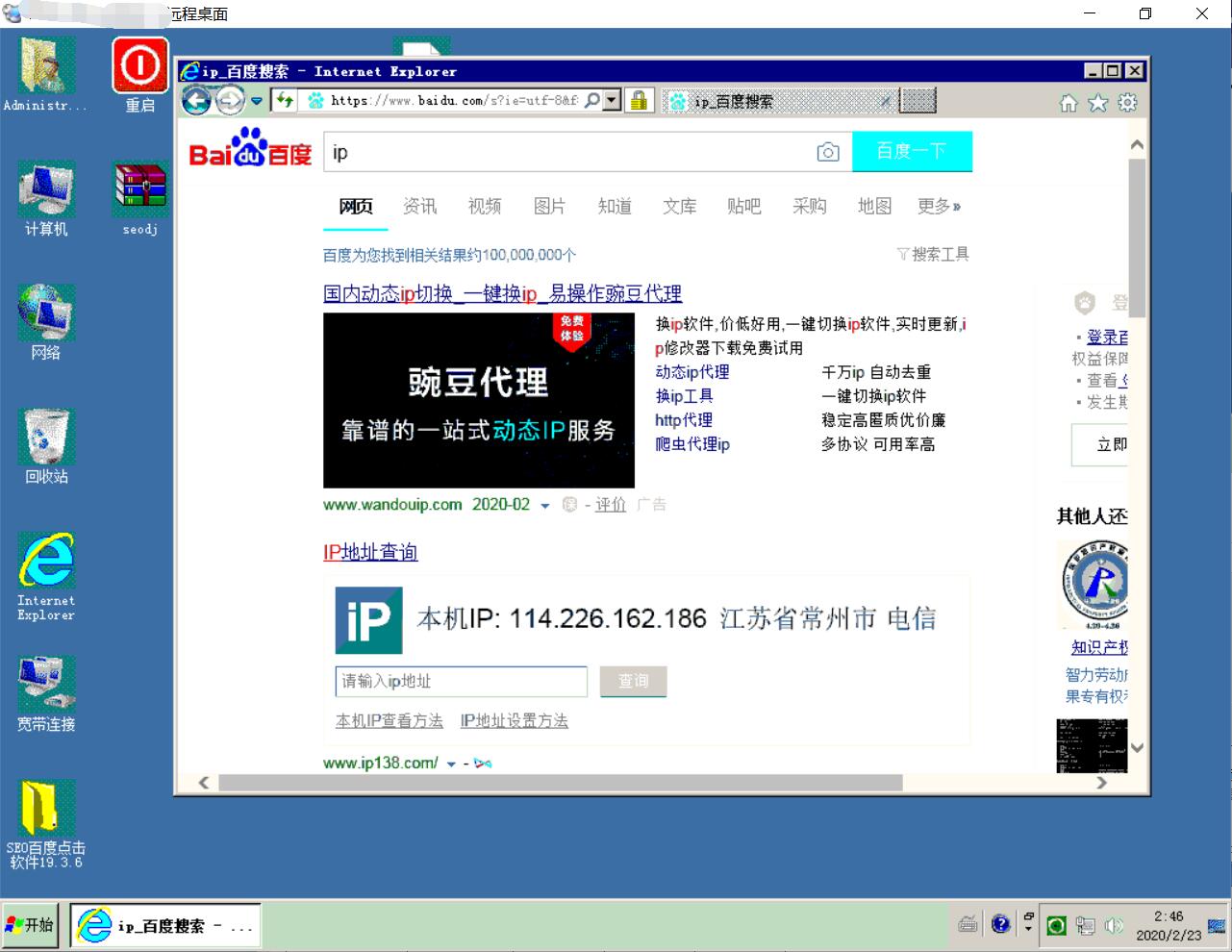Expand dropdown next to www.ip138.com

451,764
